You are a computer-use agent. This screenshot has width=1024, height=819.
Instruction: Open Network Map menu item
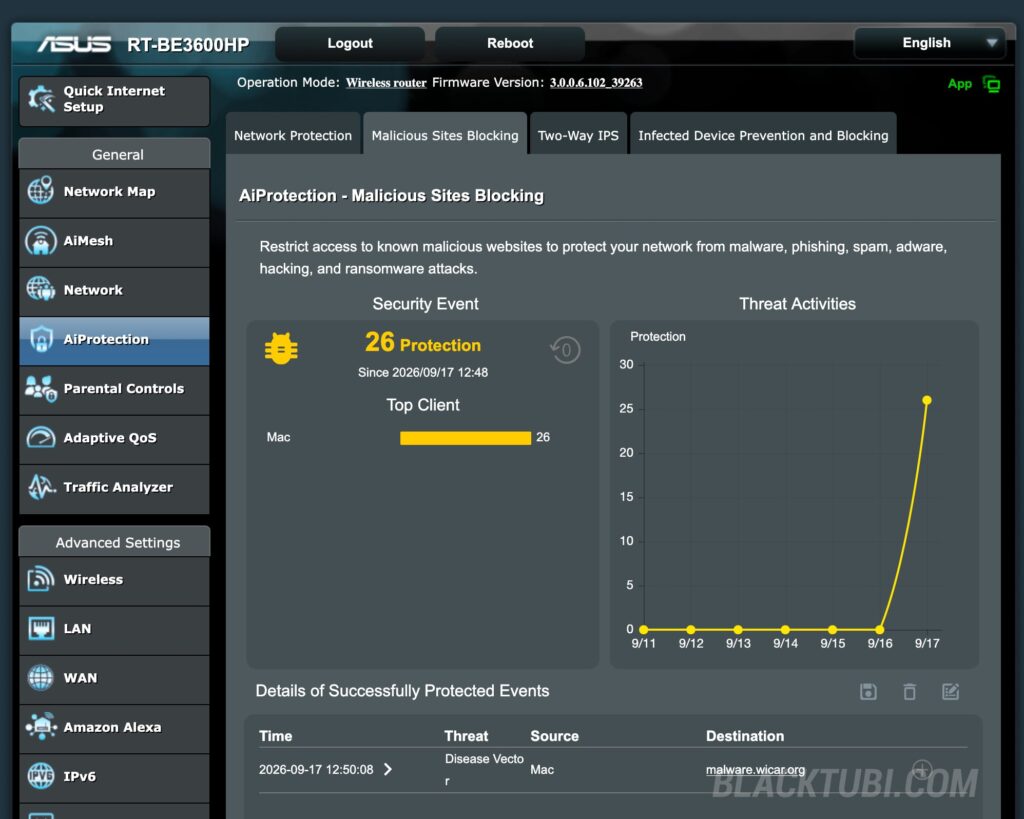(x=114, y=192)
